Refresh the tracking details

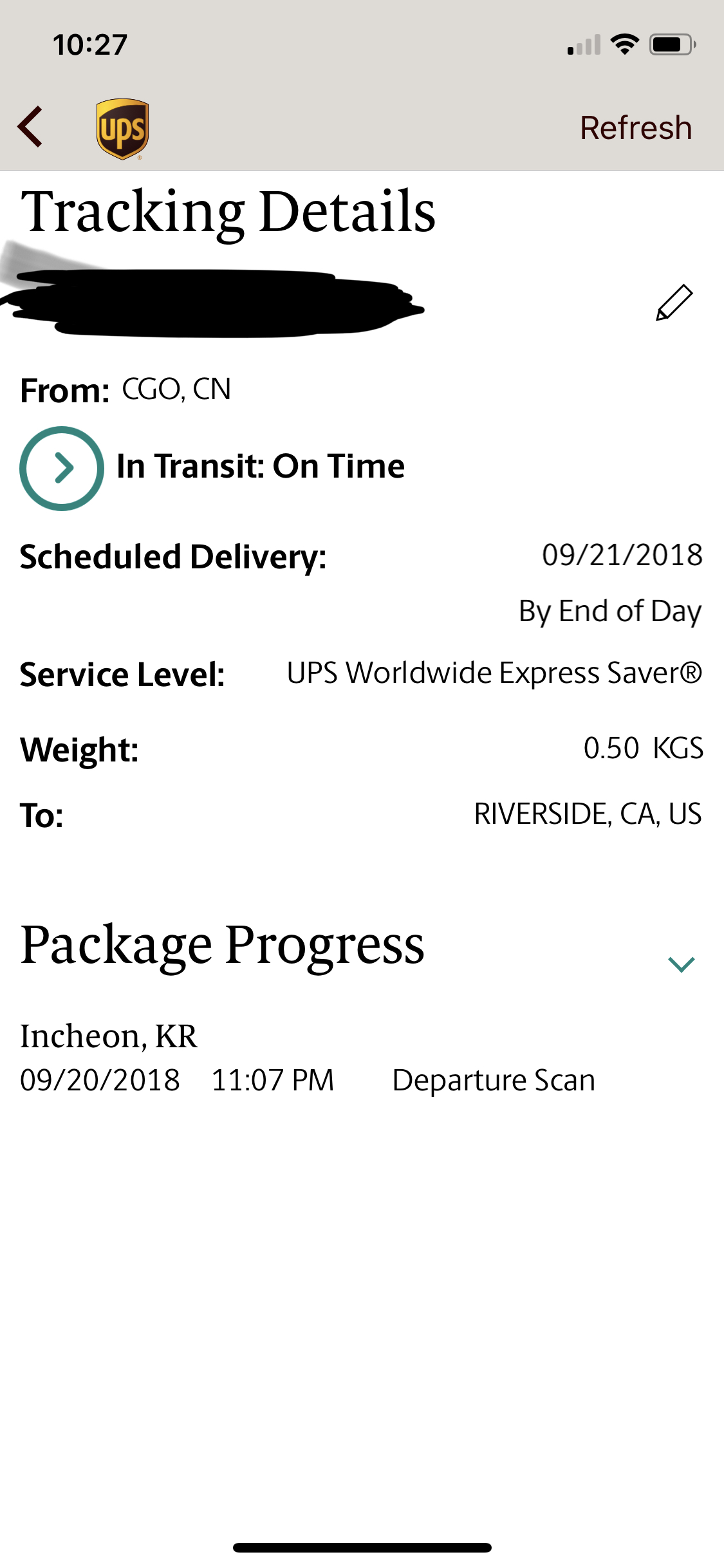pos(636,127)
